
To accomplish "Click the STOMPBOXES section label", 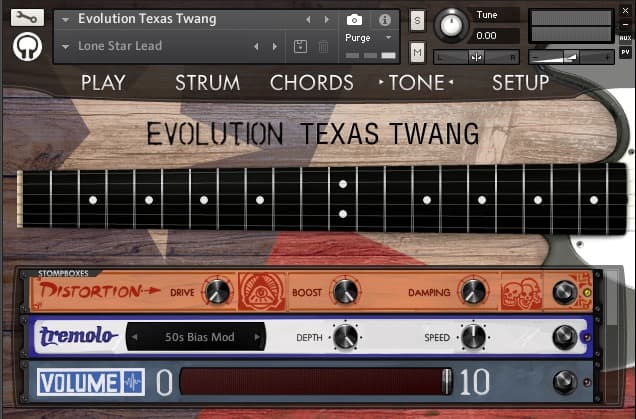I will point(63,273).
